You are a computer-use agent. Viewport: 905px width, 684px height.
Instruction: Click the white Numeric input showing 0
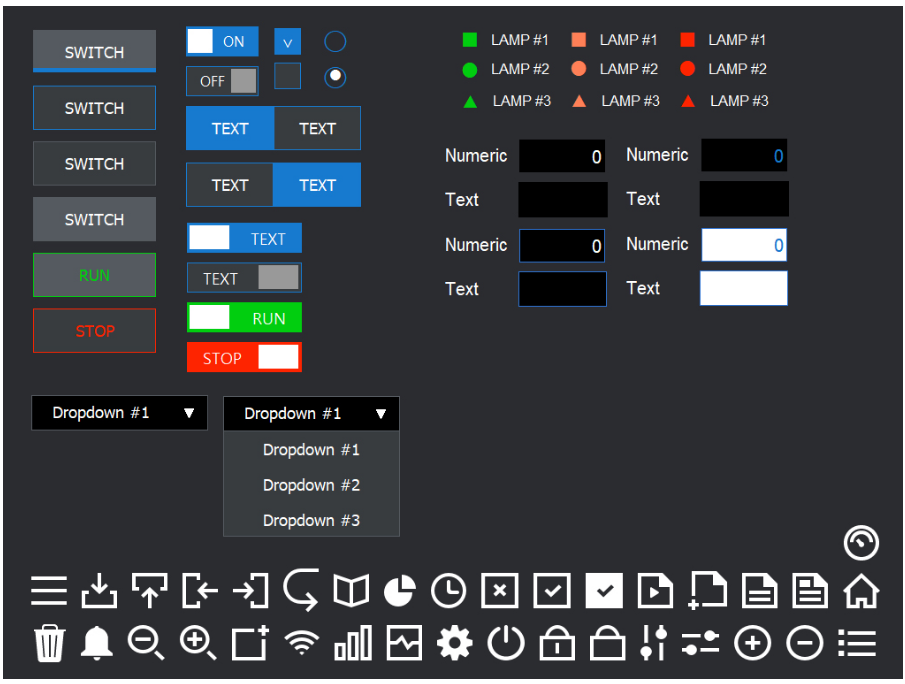(x=744, y=245)
